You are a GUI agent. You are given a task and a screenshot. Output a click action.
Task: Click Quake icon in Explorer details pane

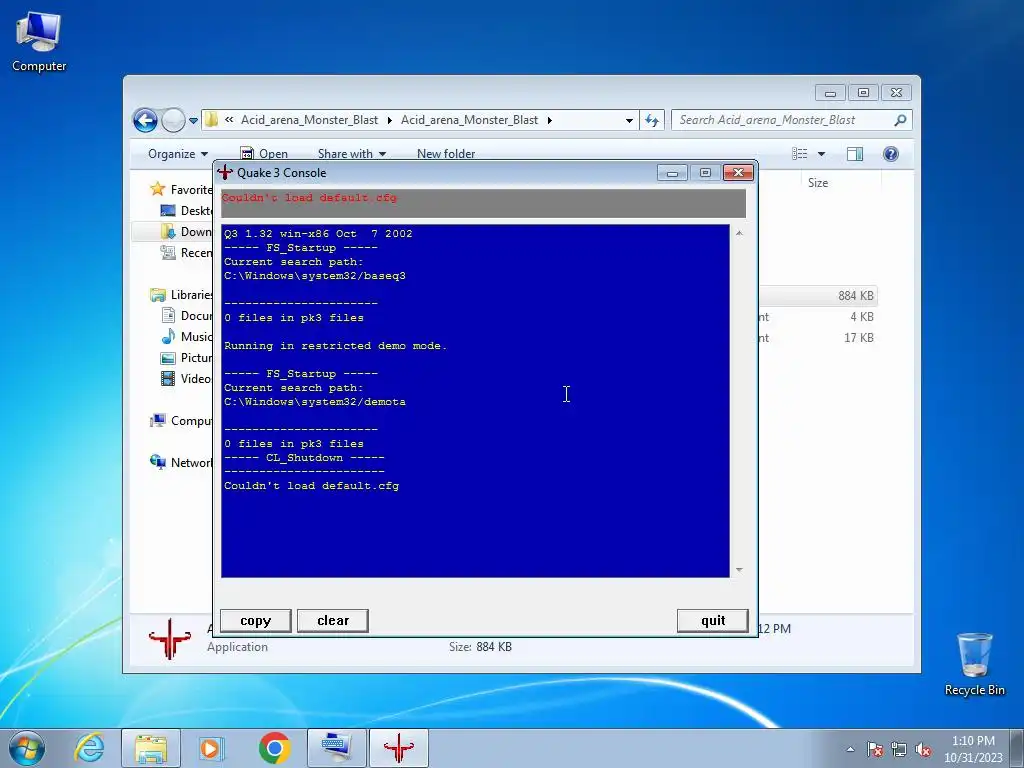(x=170, y=638)
